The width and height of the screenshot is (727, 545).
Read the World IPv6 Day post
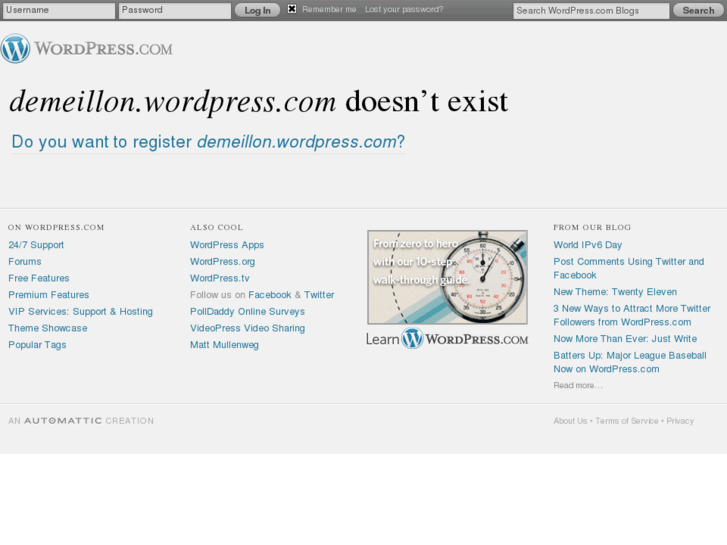point(587,245)
